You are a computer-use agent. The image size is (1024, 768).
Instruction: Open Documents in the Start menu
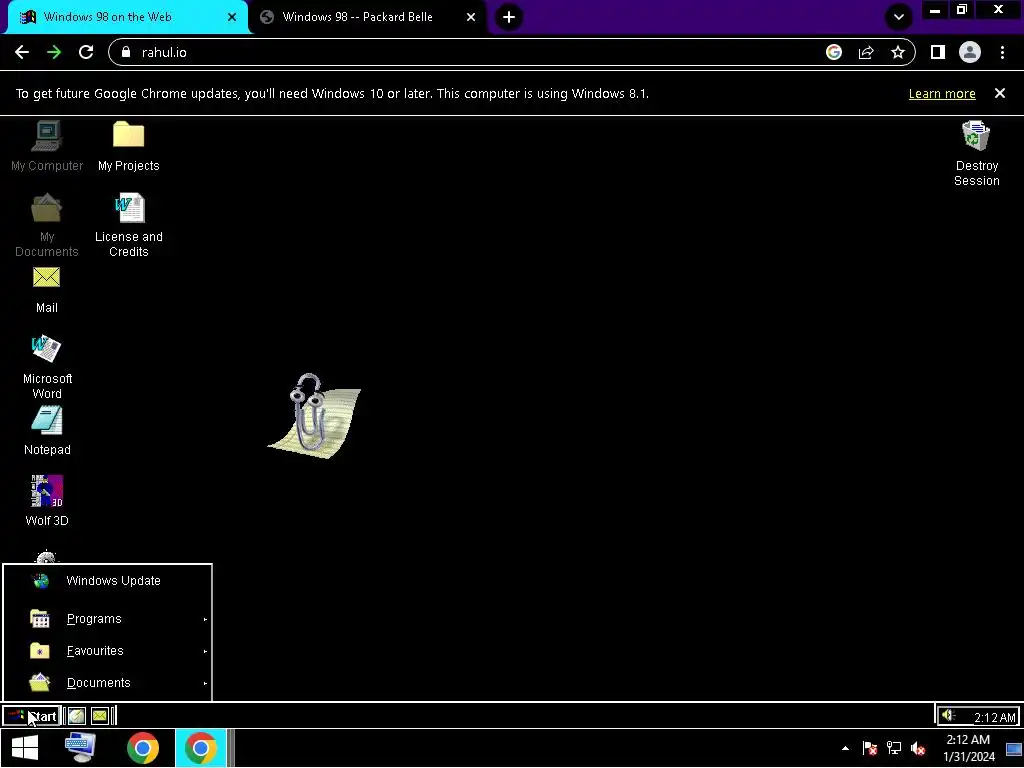[108, 682]
